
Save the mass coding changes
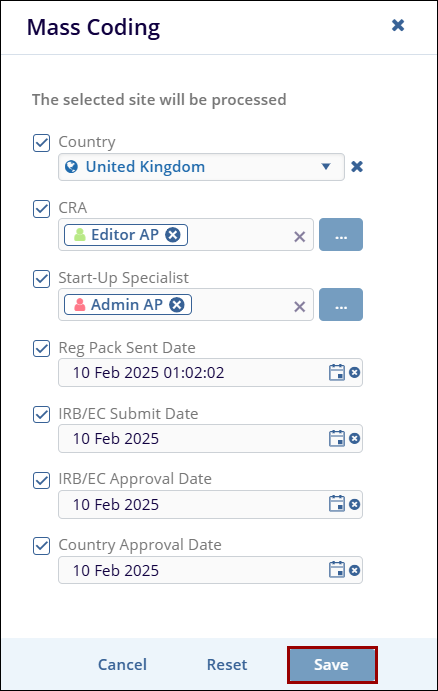(332, 665)
